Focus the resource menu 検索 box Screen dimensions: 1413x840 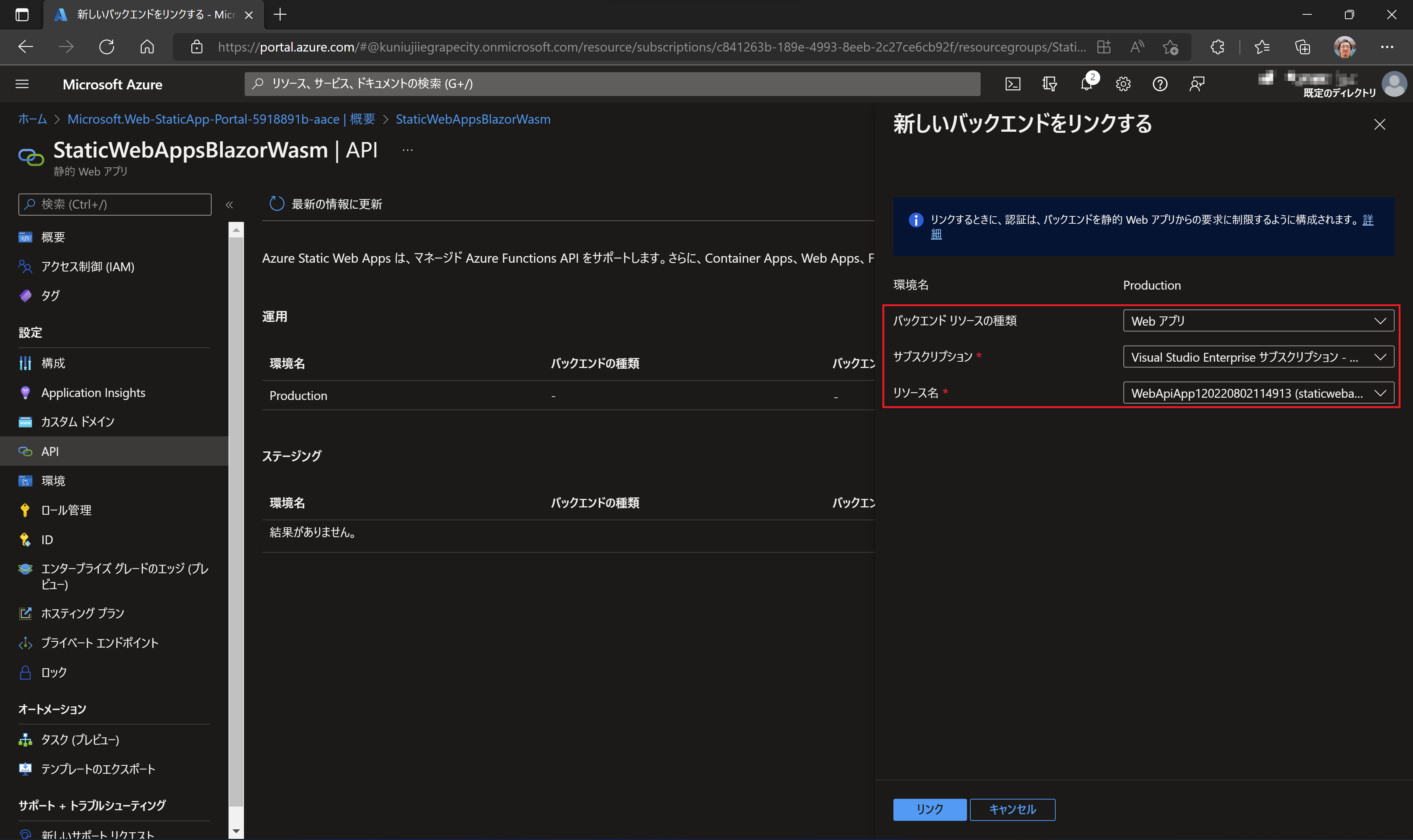coord(115,204)
